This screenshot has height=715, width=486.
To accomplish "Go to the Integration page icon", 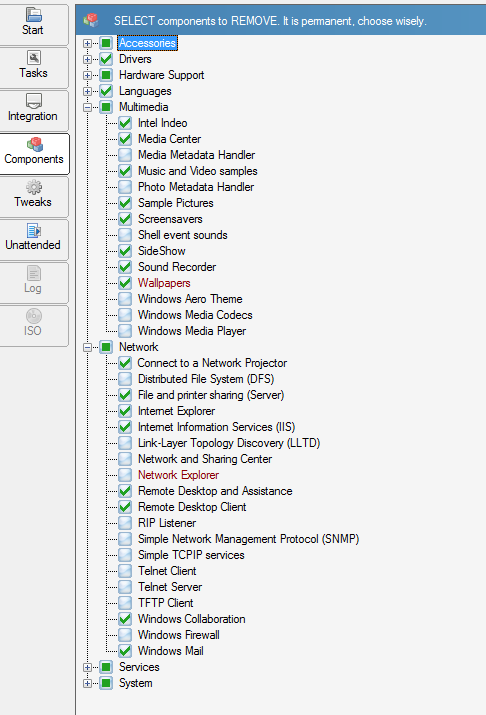I will 34,101.
